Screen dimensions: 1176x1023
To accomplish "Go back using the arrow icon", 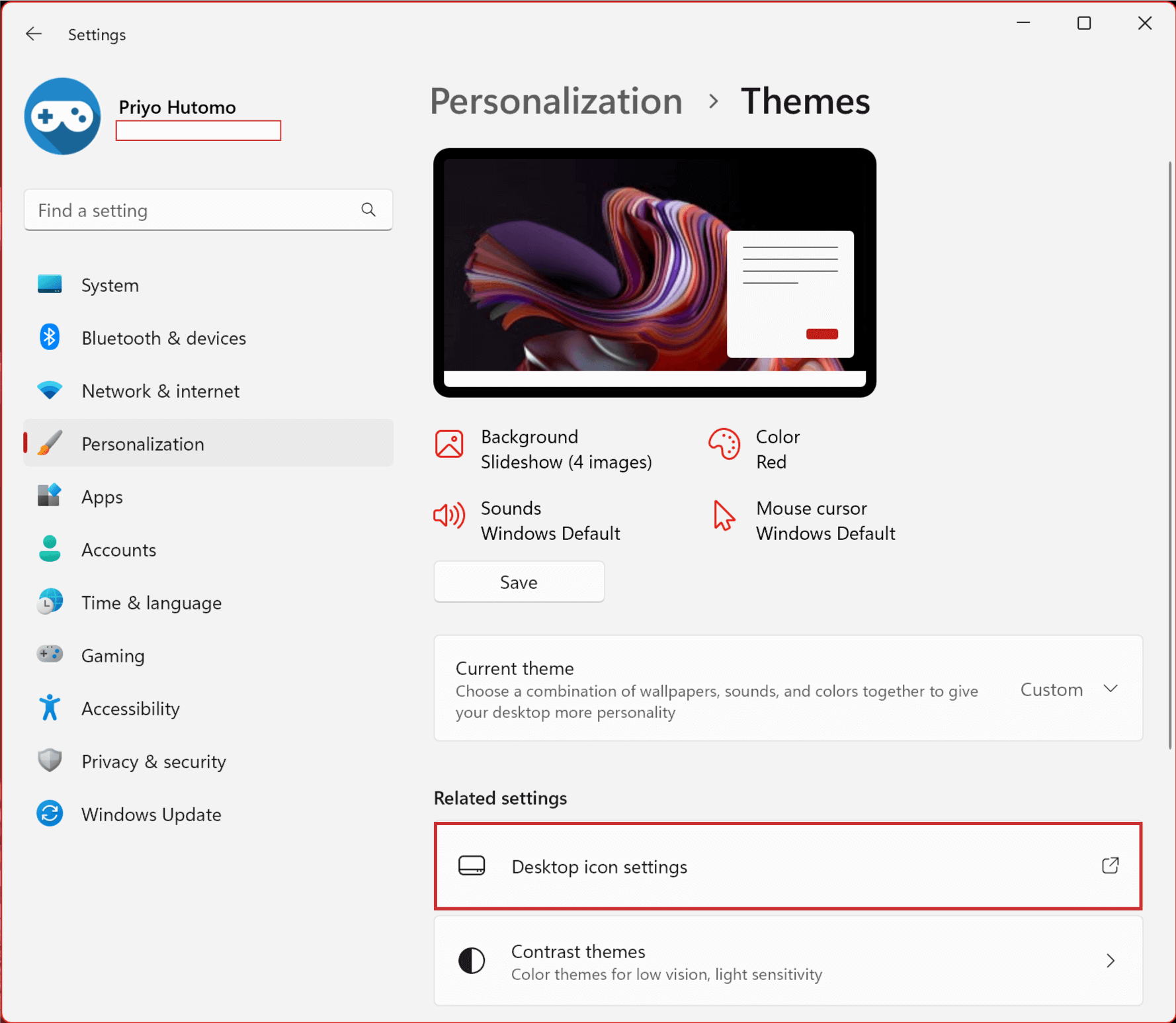I will coord(34,34).
